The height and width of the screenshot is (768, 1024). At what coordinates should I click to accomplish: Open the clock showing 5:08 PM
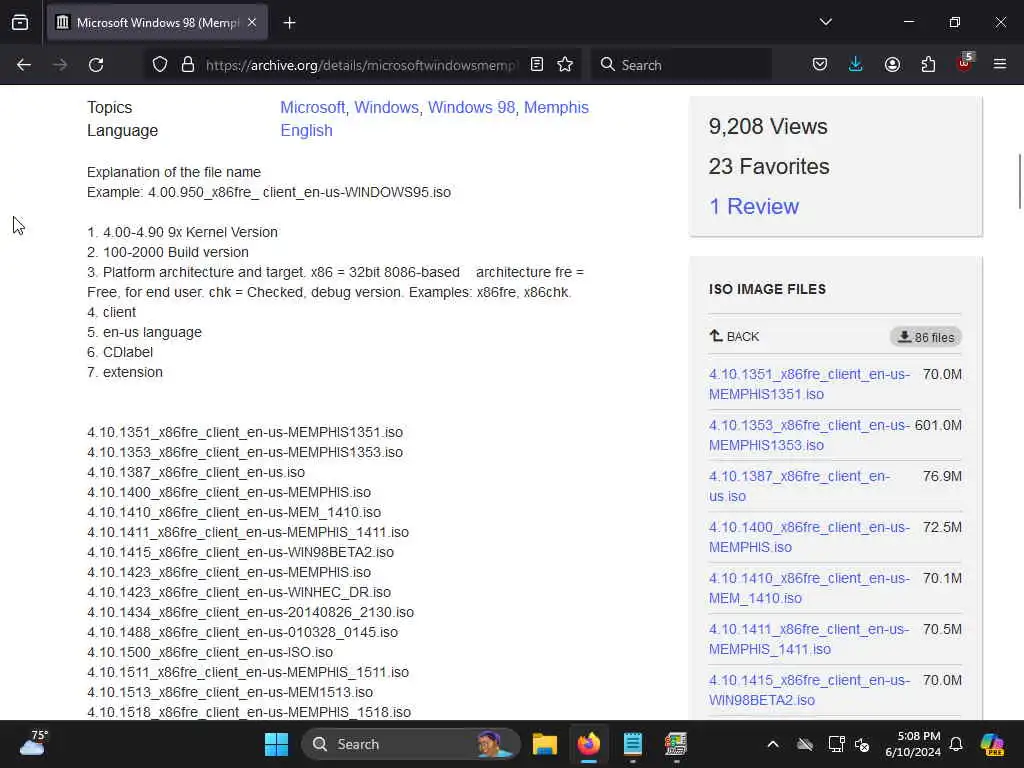pyautogui.click(x=912, y=744)
